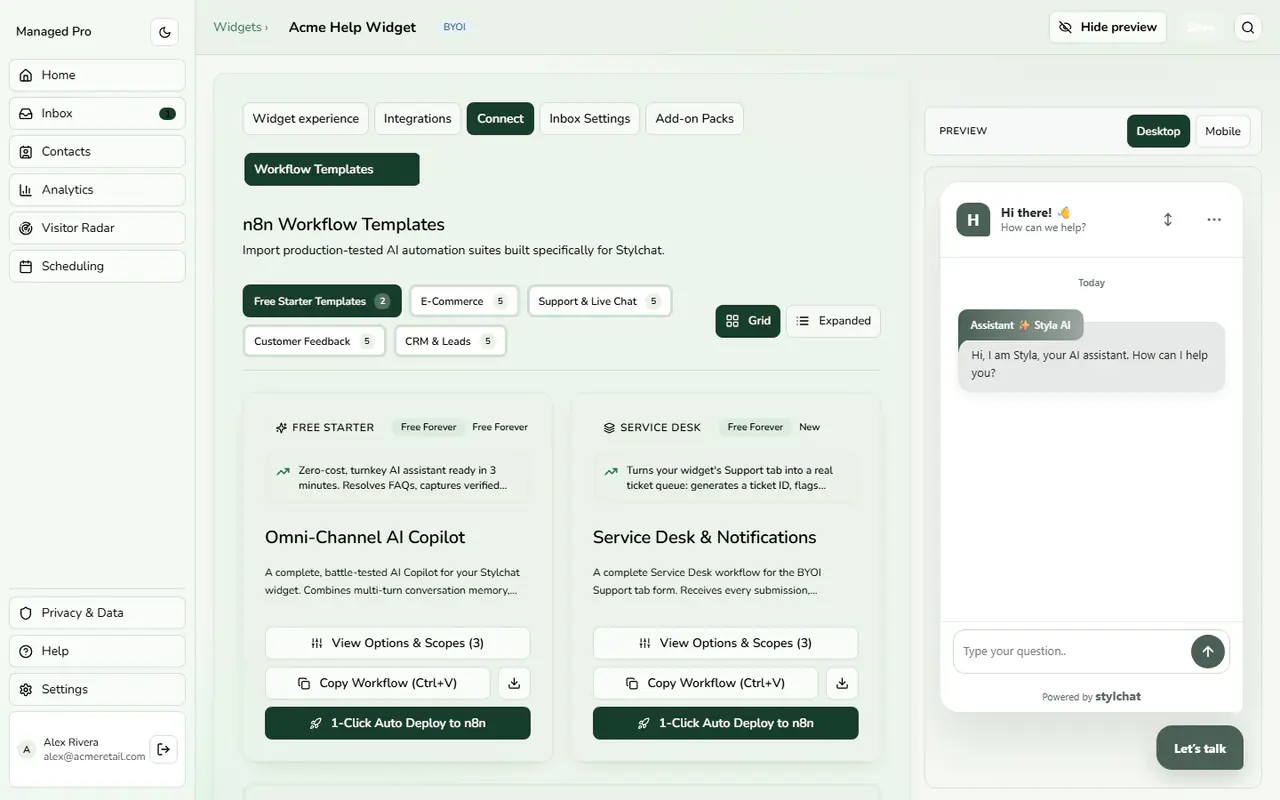Click the Help question-mark icon
The image size is (1280, 800).
point(26,651)
